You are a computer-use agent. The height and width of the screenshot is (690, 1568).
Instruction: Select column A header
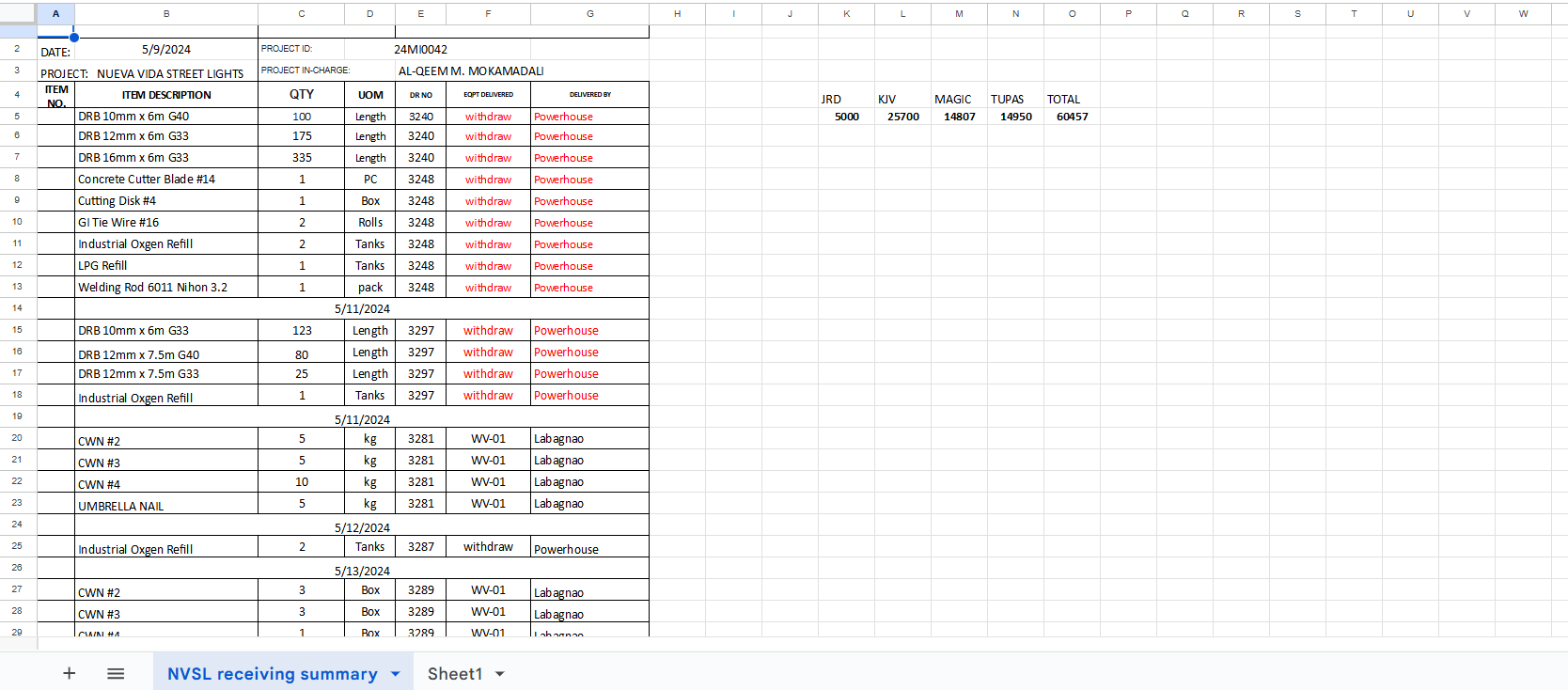point(55,13)
